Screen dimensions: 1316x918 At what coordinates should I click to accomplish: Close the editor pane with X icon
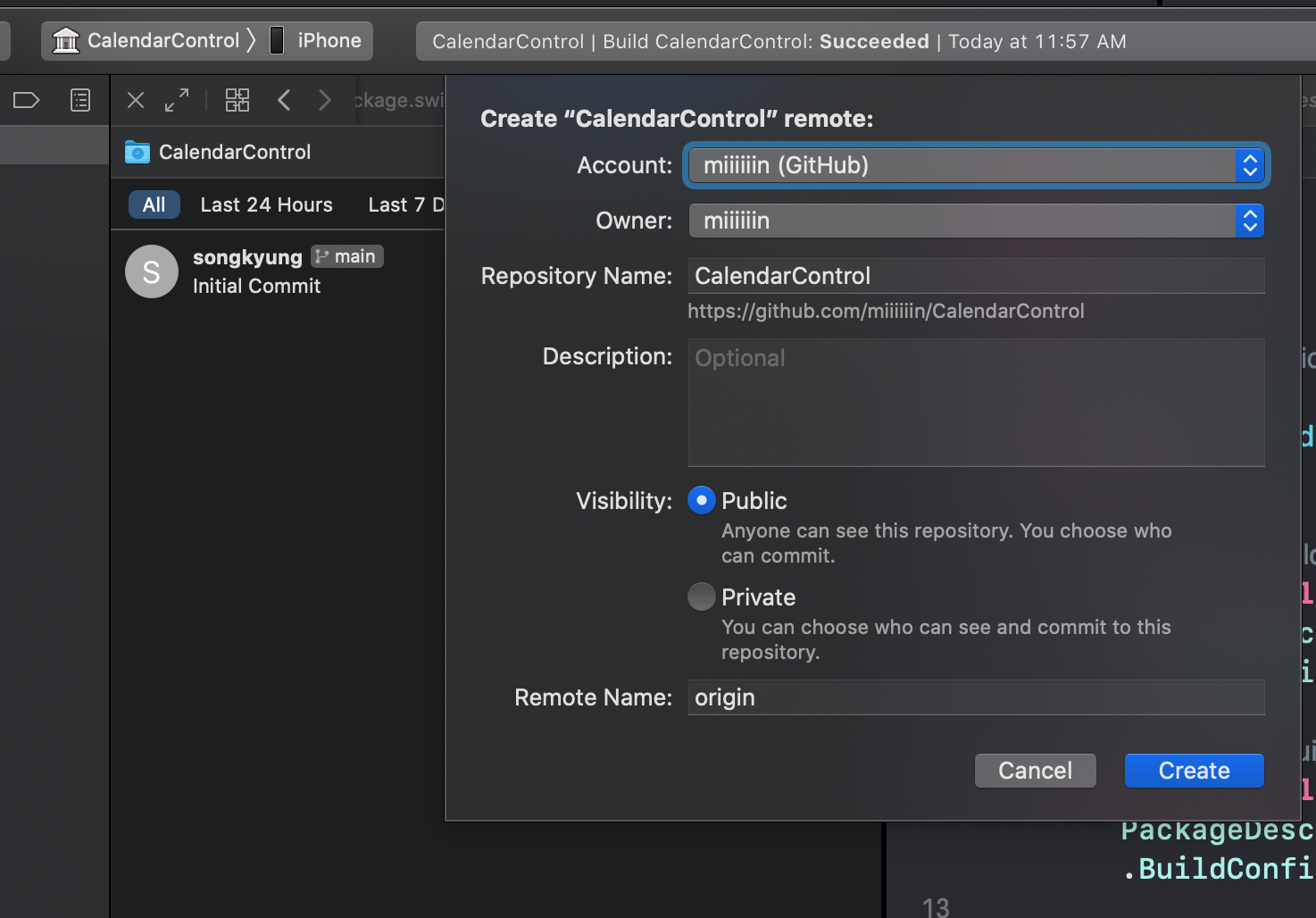[136, 100]
